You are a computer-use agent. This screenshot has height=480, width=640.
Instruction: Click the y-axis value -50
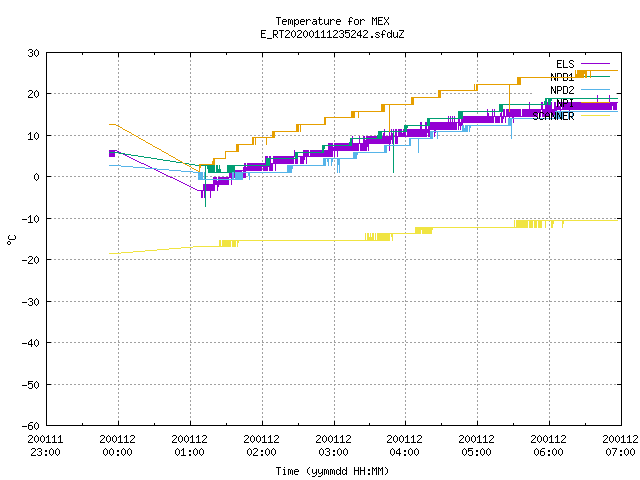[31, 384]
